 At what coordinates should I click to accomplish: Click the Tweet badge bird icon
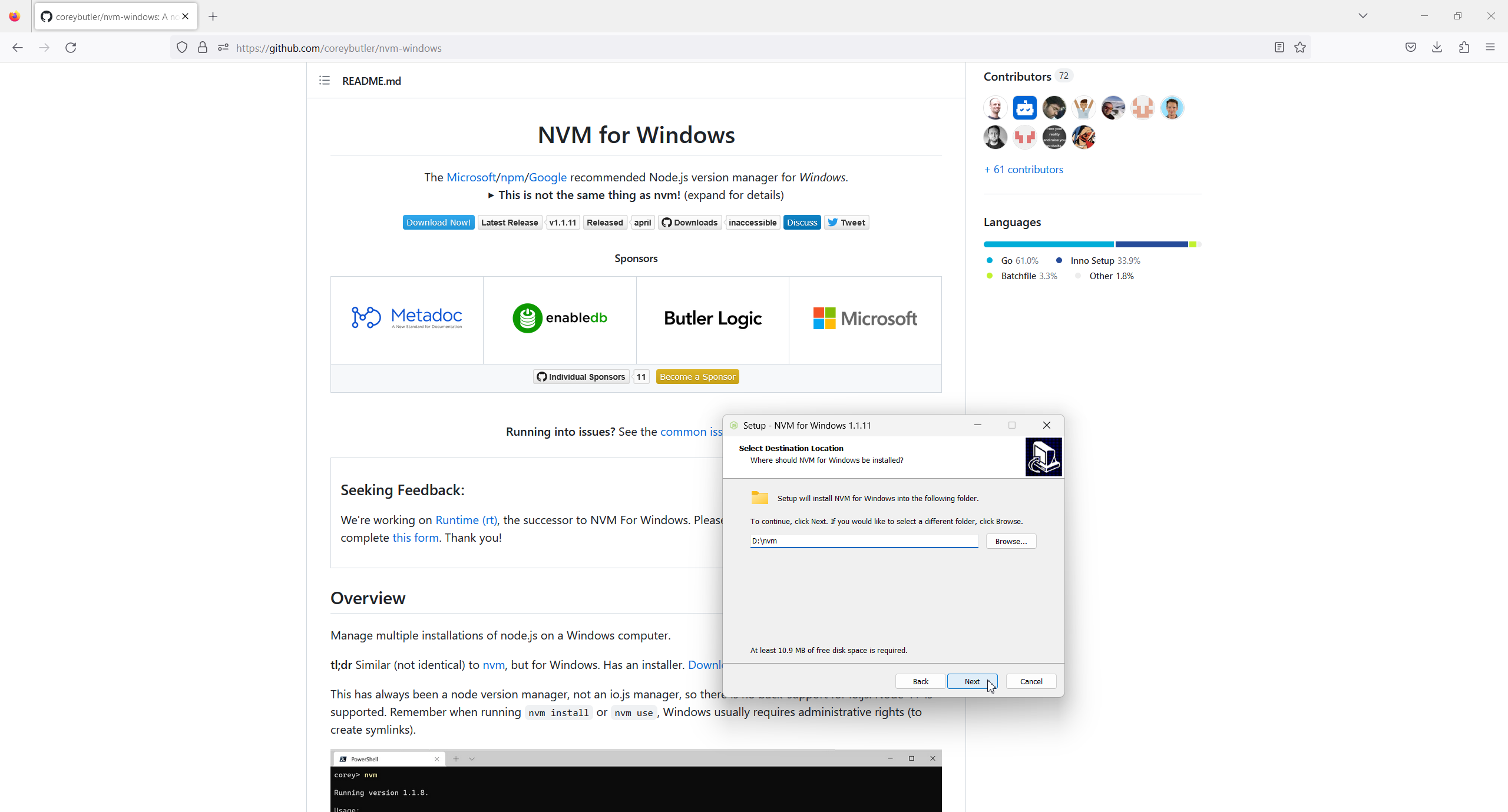[x=832, y=222]
